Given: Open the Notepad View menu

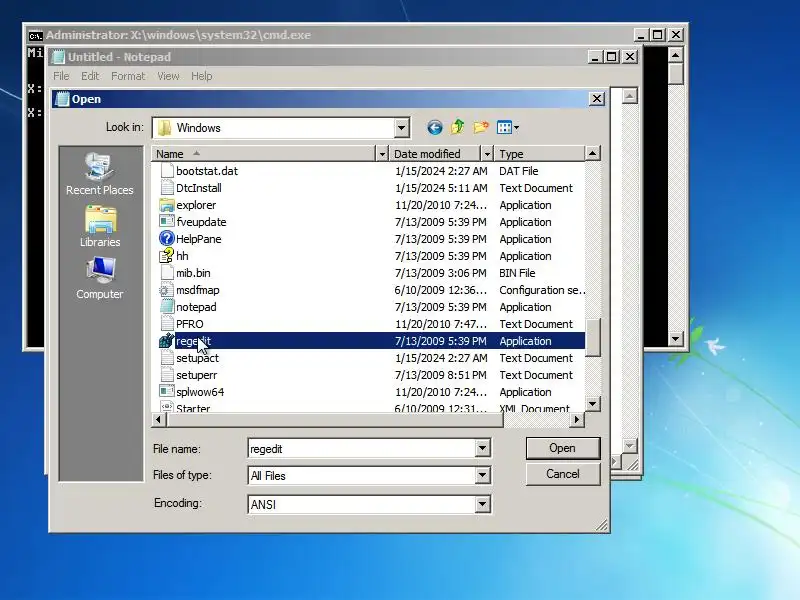Looking at the screenshot, I should pos(168,76).
